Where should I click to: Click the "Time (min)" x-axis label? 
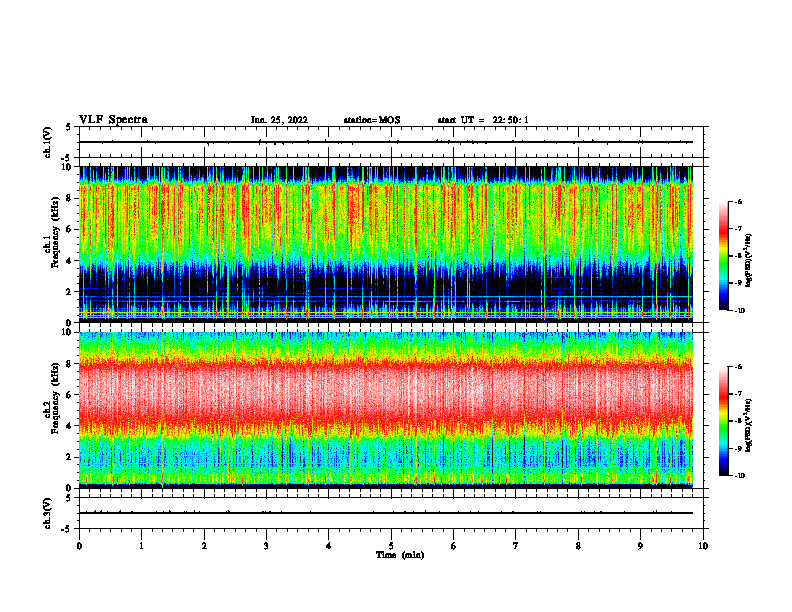400,555
